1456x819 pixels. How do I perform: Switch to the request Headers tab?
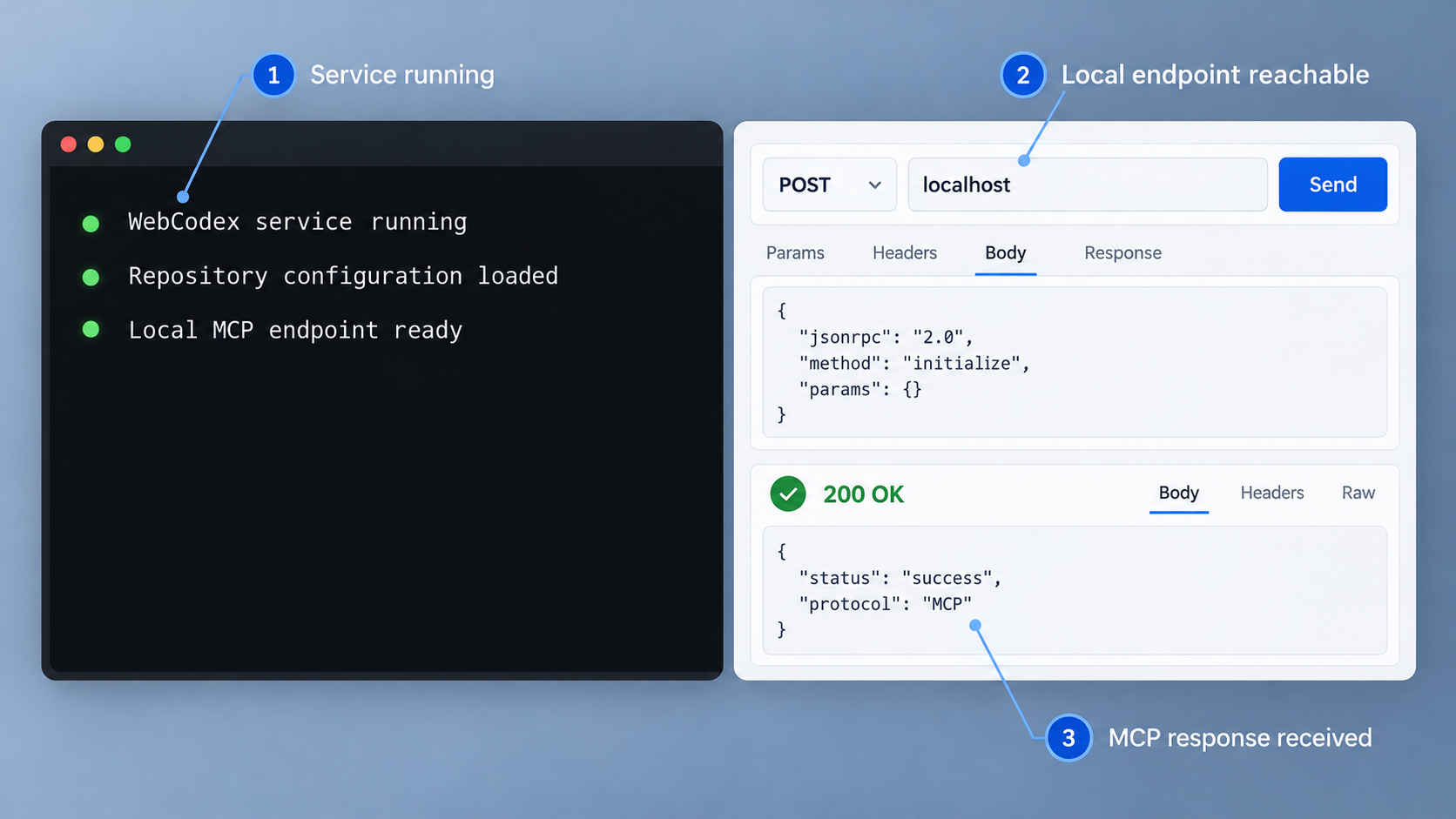pyautogui.click(x=905, y=253)
